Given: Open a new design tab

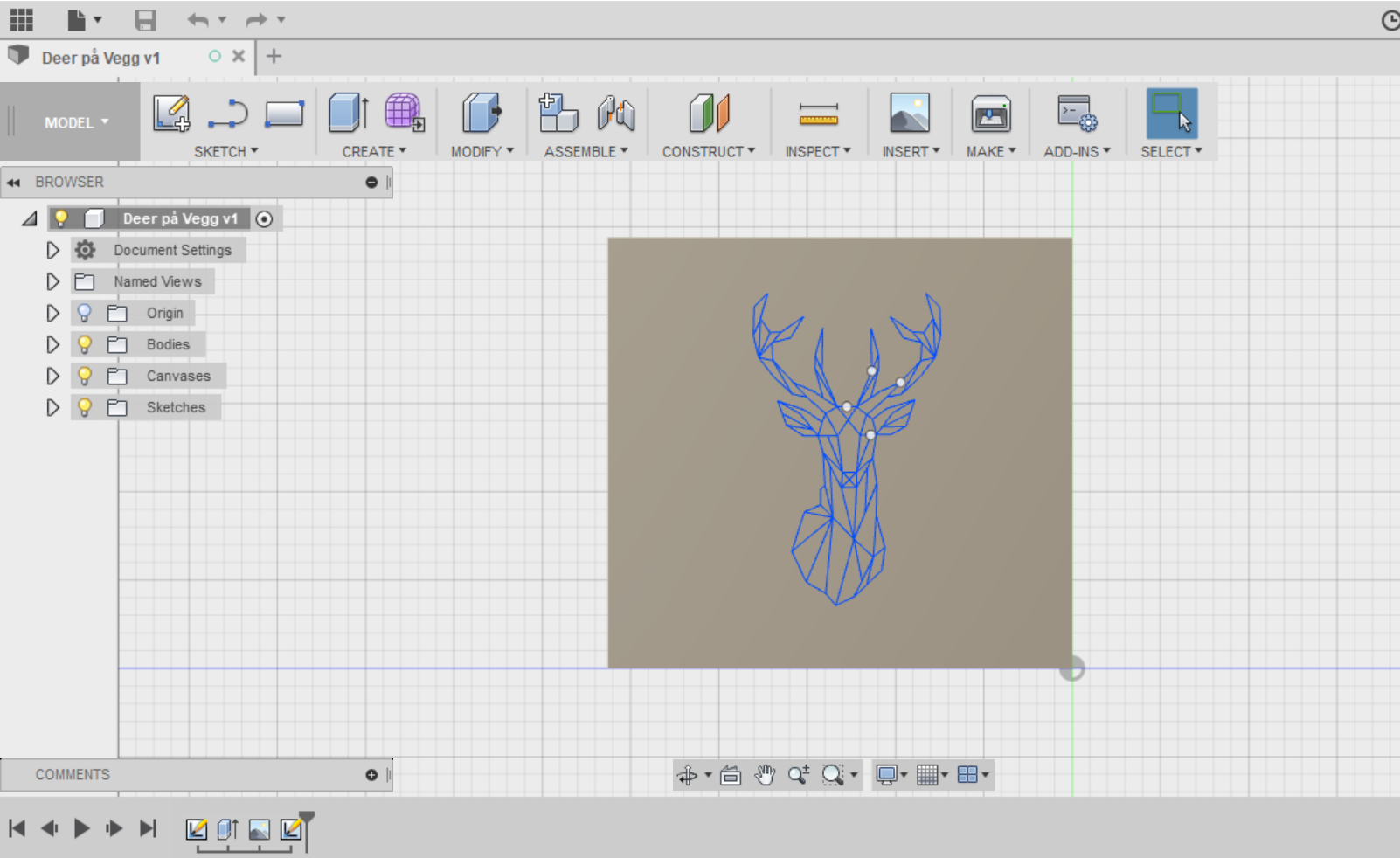Looking at the screenshot, I should [274, 57].
